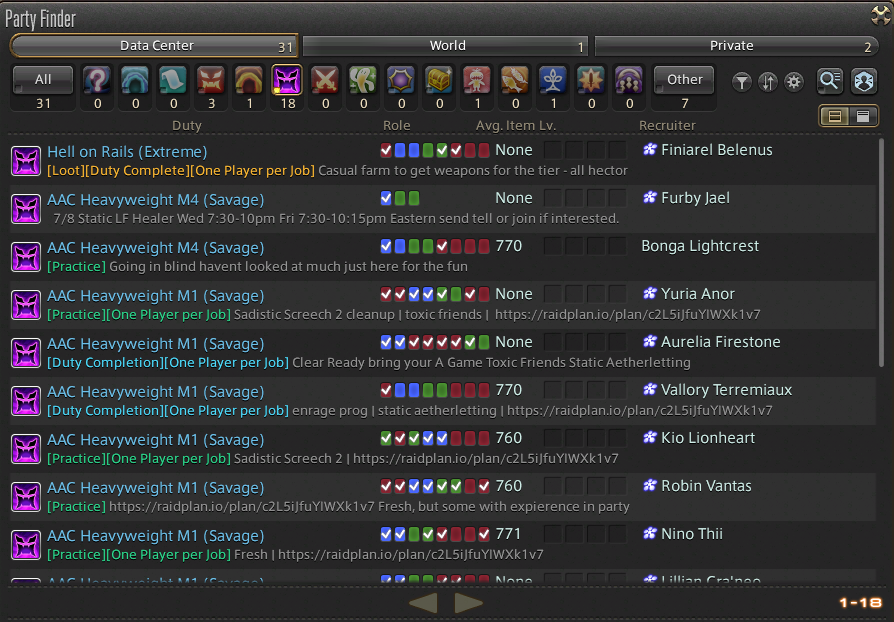Click the Role column header
This screenshot has width=894, height=622.
pos(396,125)
